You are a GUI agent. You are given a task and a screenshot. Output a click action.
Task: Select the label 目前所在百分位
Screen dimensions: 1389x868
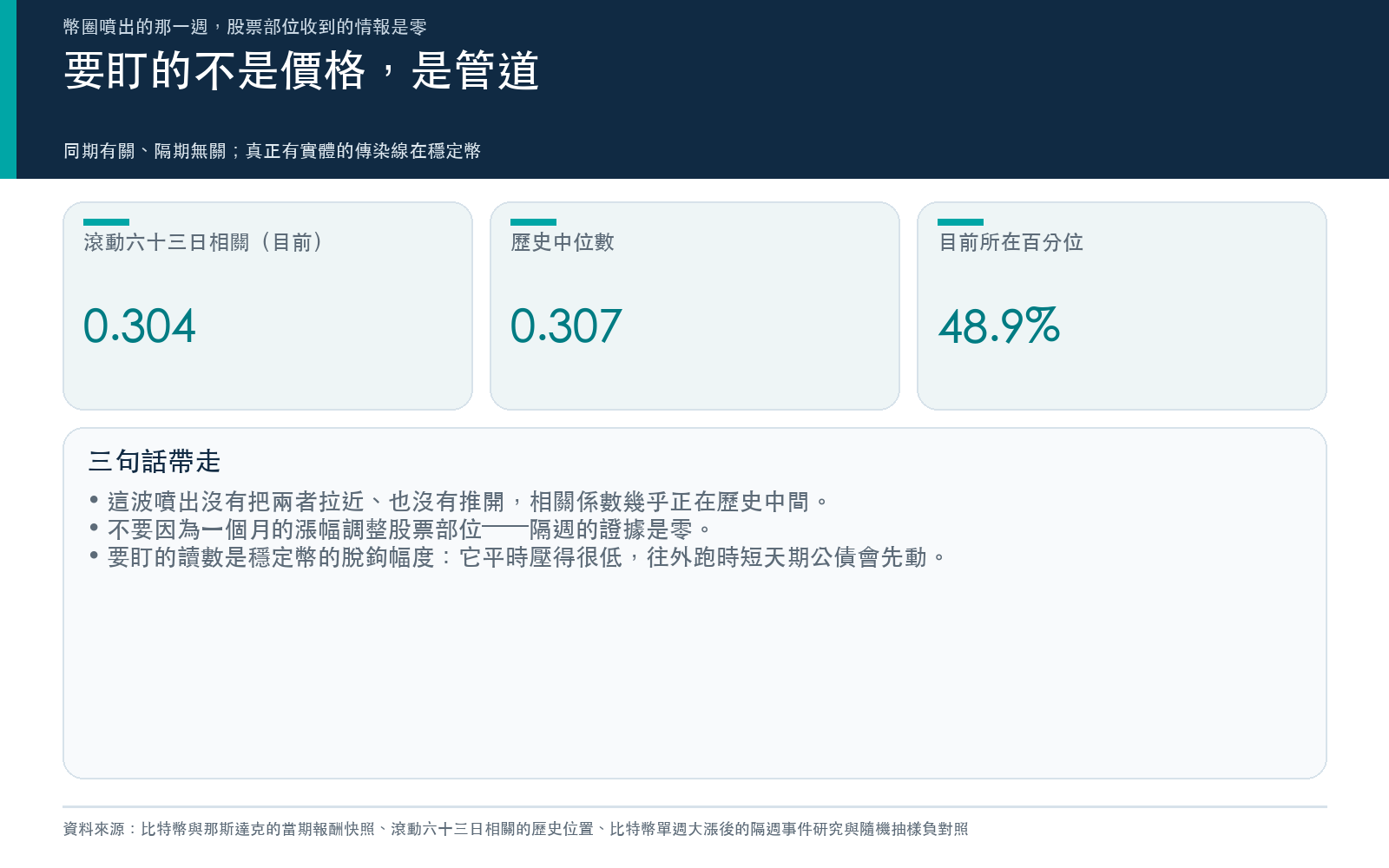1010,242
